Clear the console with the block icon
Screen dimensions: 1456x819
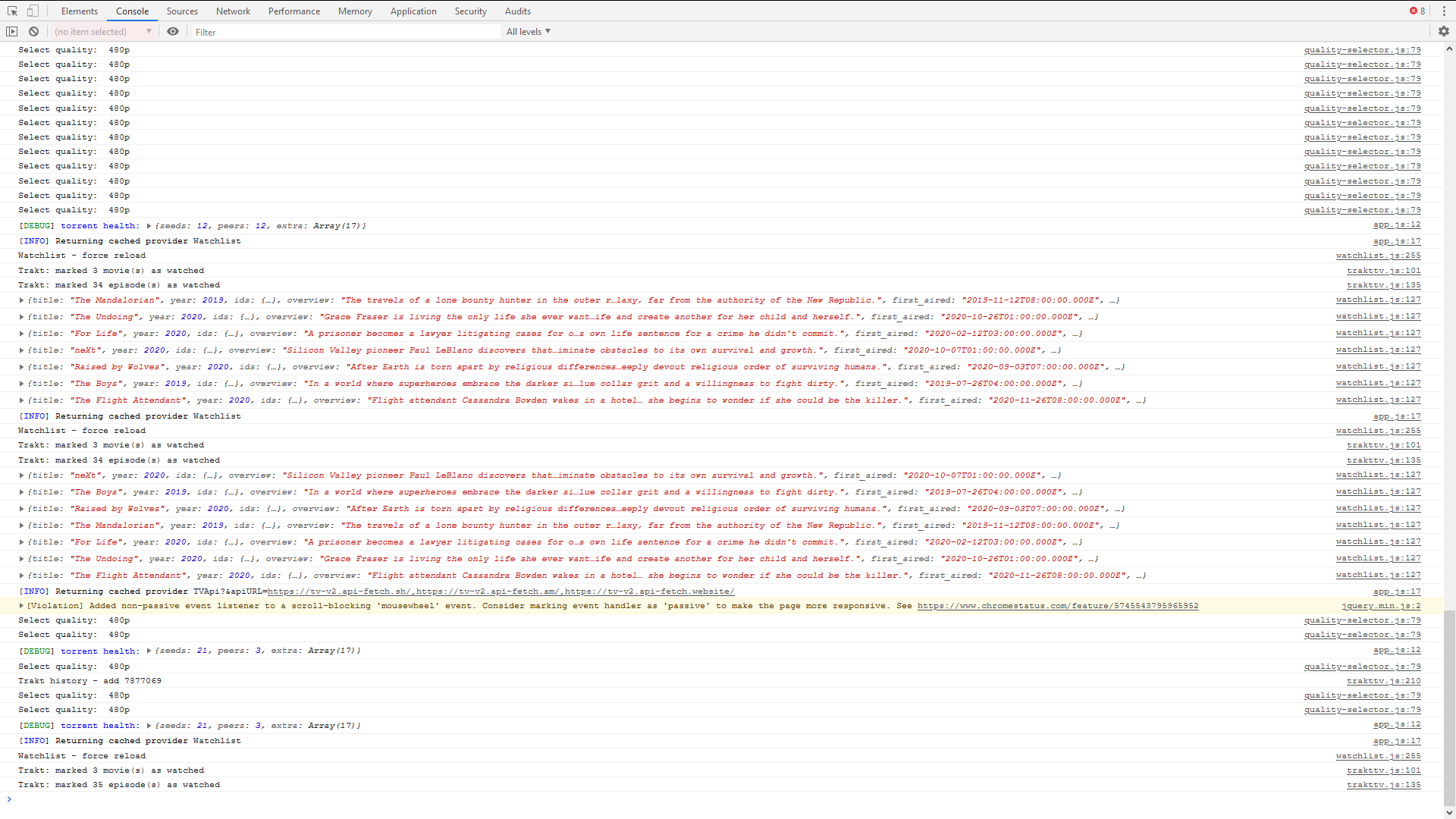33,31
